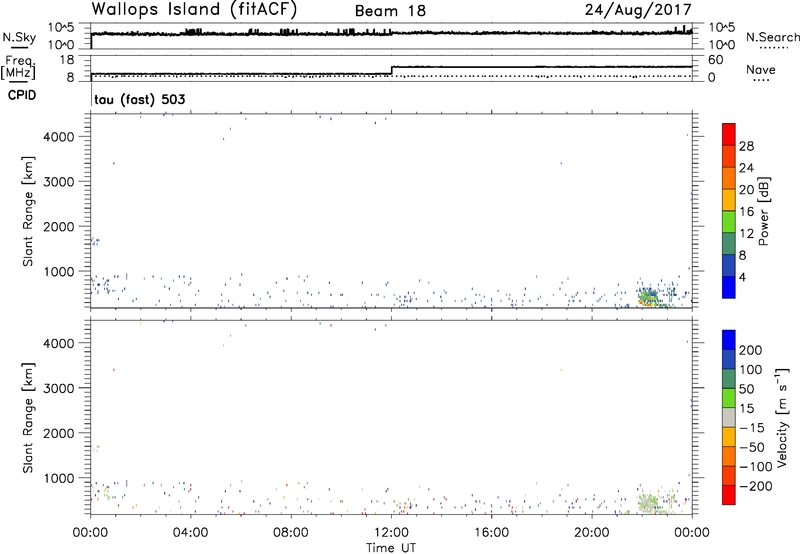Click the velocity echoes near 1700 km at start
The image size is (800, 554).
(95, 448)
